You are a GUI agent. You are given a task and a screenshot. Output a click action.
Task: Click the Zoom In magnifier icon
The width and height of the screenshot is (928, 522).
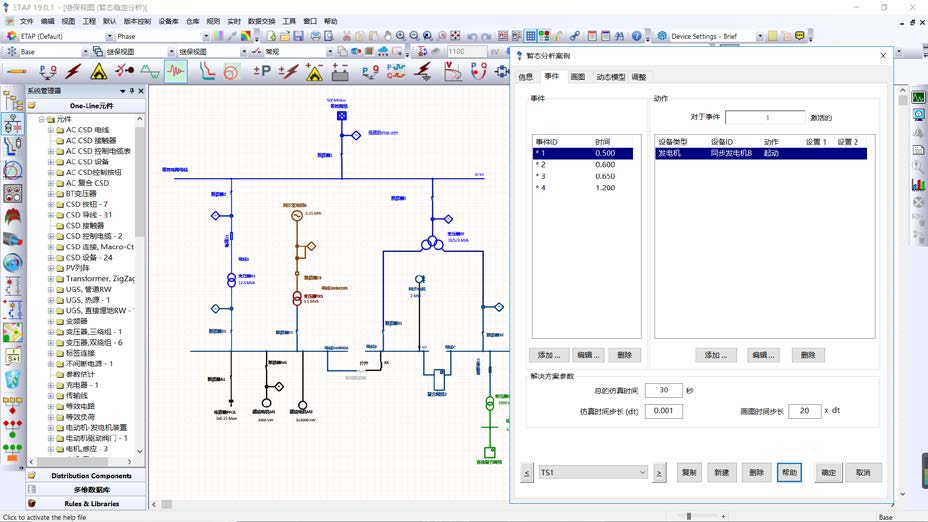(x=400, y=36)
